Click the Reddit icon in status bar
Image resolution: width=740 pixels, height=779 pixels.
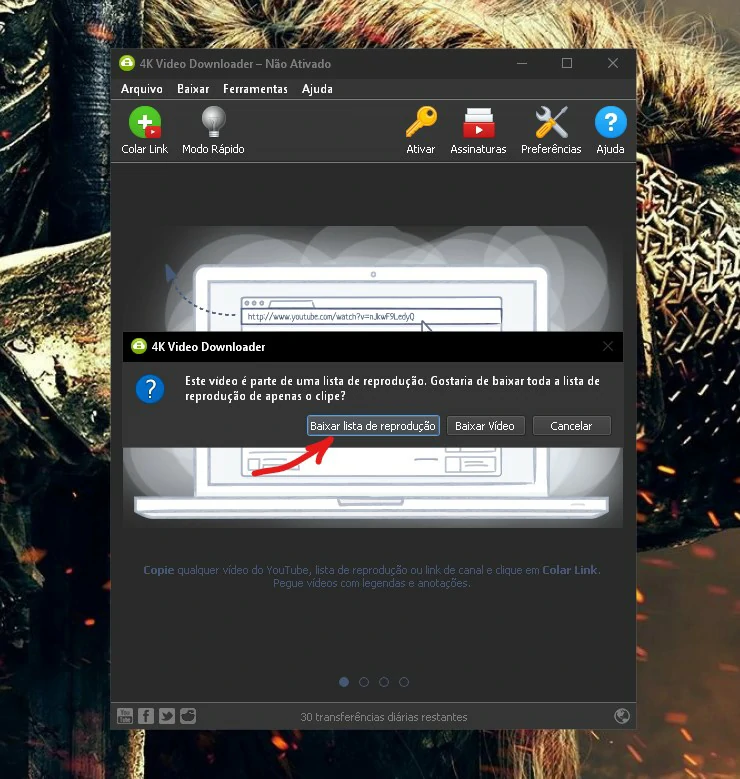(188, 716)
